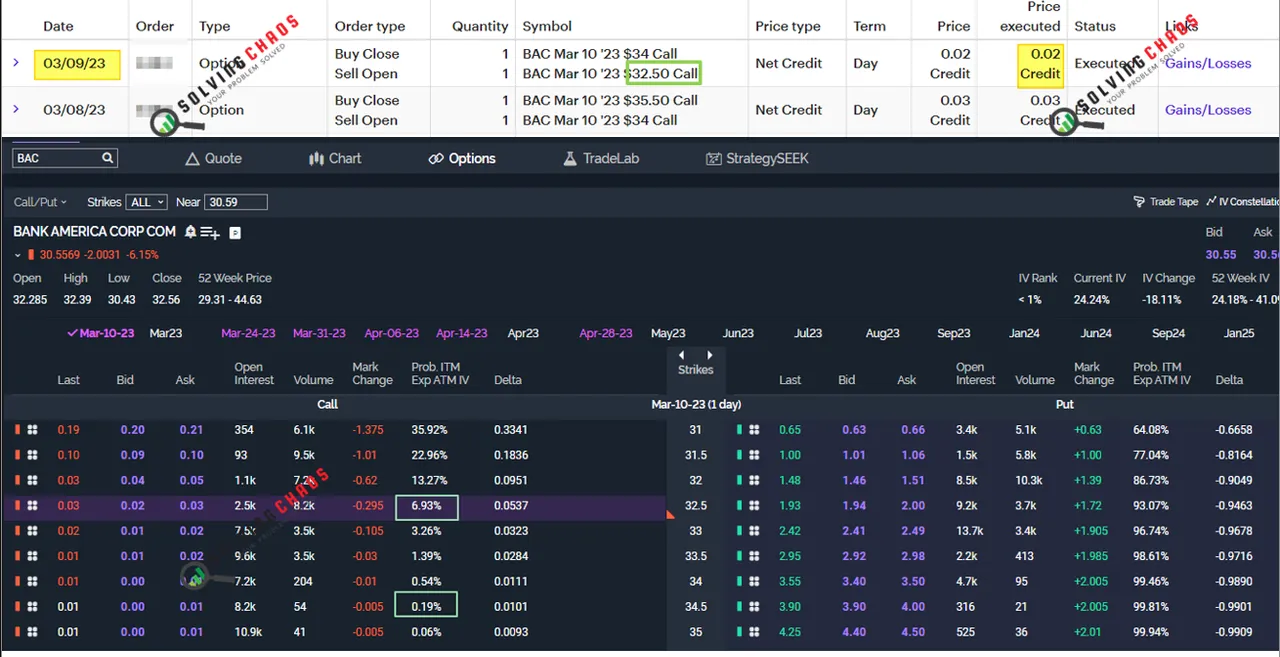
Task: Select the Mar-24-23 expiration
Action: pyautogui.click(x=248, y=333)
